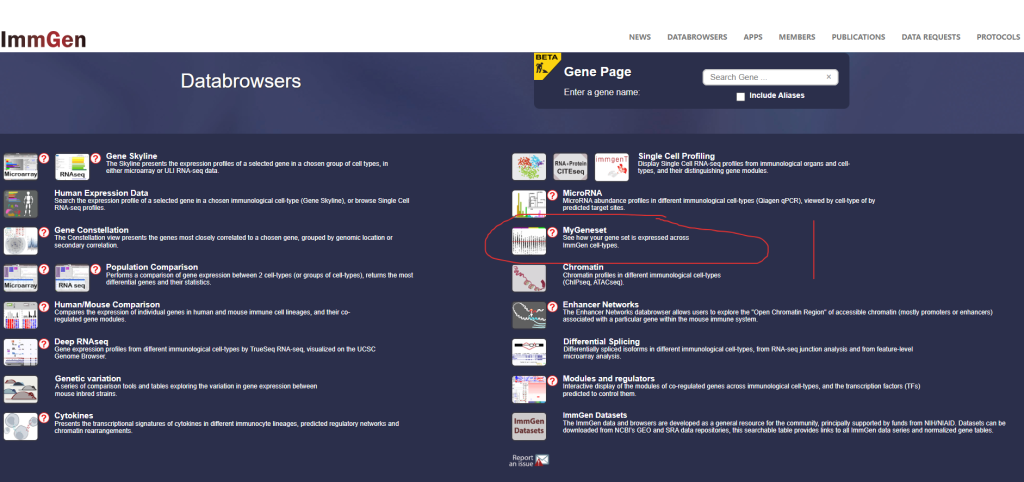The image size is (1024, 482).
Task: Clear the Search Gene field with the x
Action: coord(829,77)
